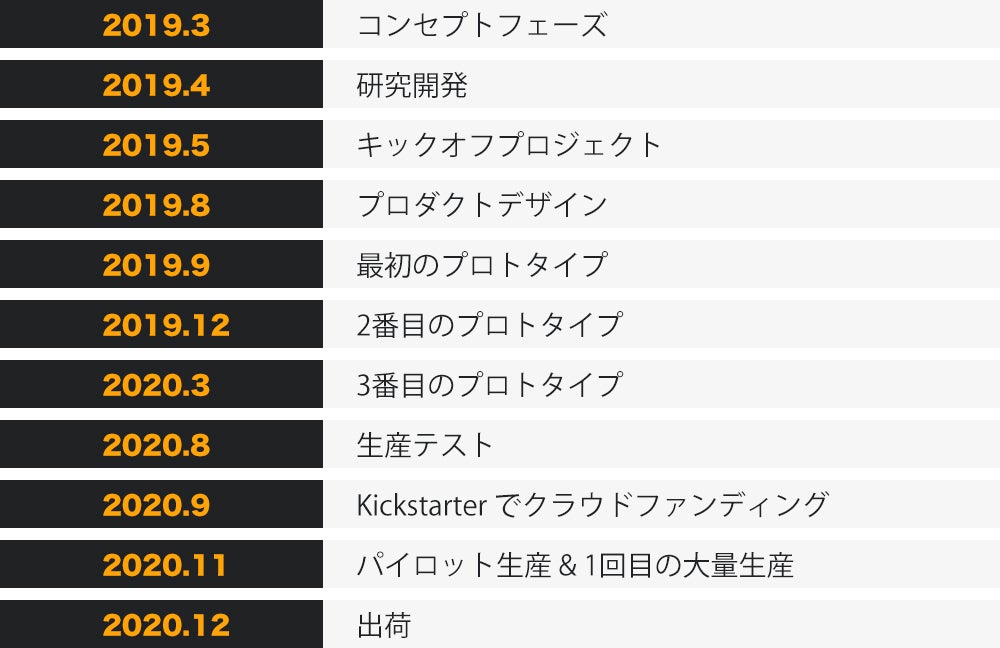Click the 2020.8 date label
The image size is (1000, 648).
156,445
